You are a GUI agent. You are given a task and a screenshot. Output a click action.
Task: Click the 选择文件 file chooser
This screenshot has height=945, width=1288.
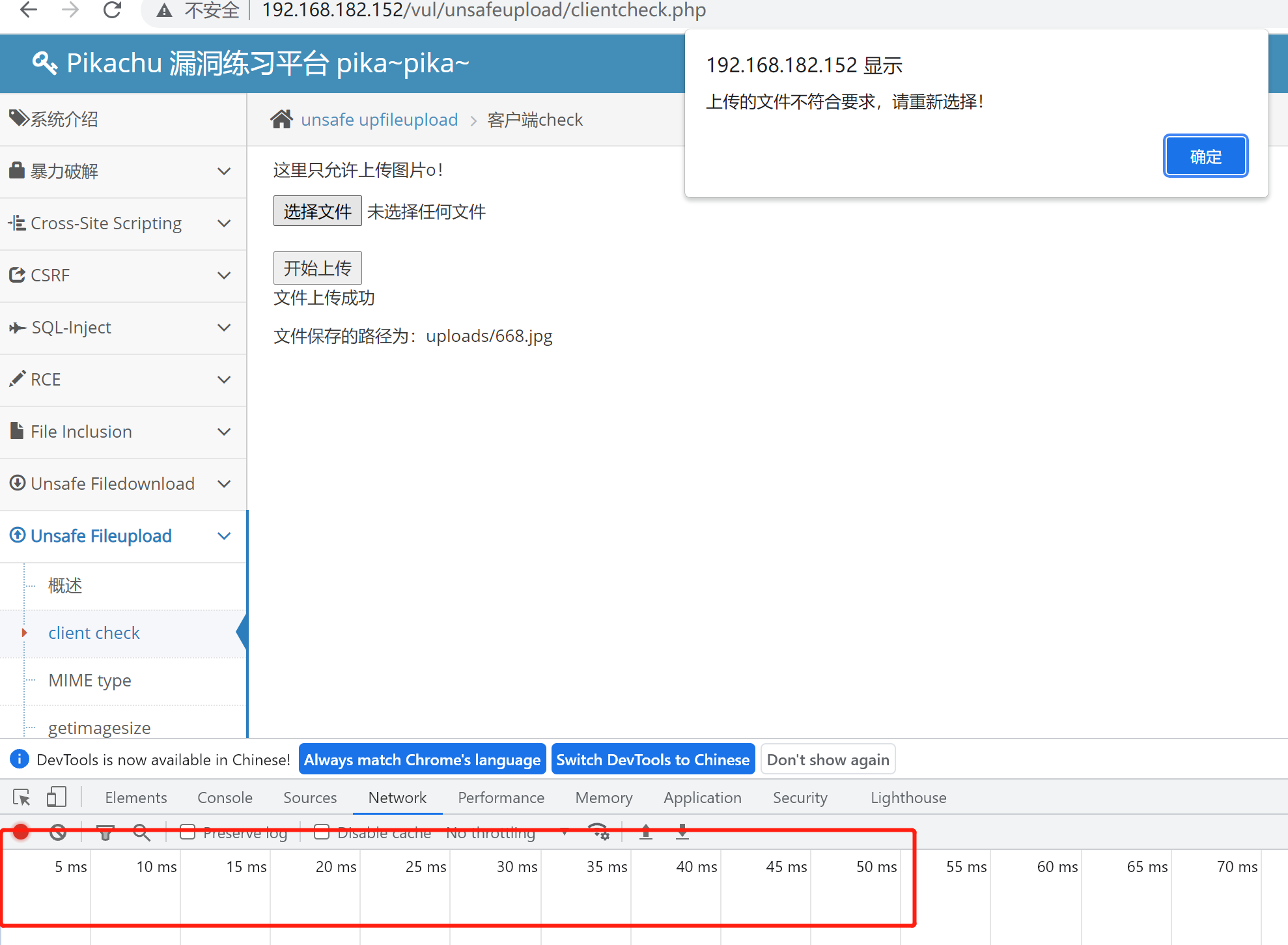point(317,211)
